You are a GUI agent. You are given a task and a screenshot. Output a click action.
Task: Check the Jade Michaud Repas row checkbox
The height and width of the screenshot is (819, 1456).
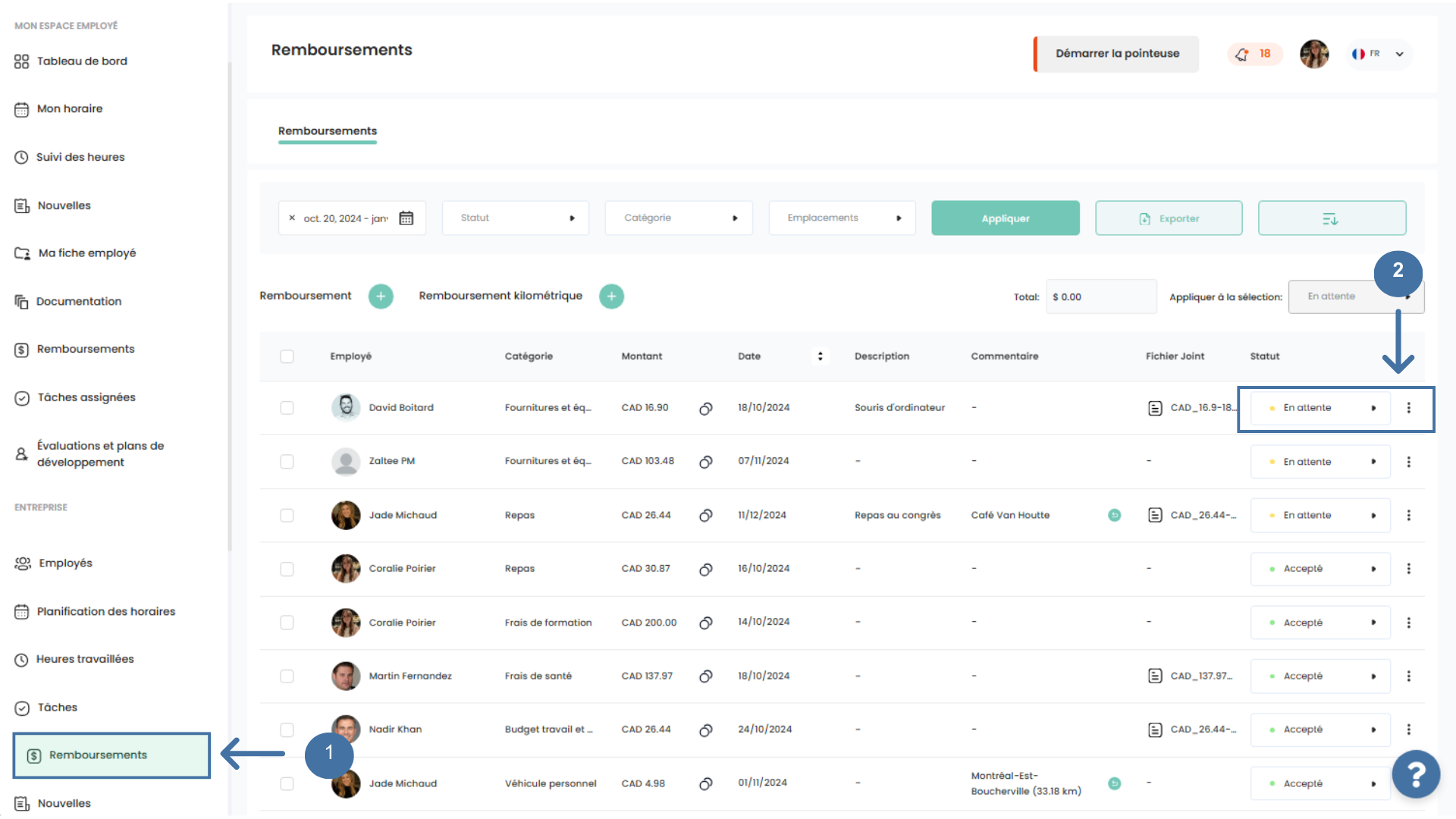tap(287, 516)
